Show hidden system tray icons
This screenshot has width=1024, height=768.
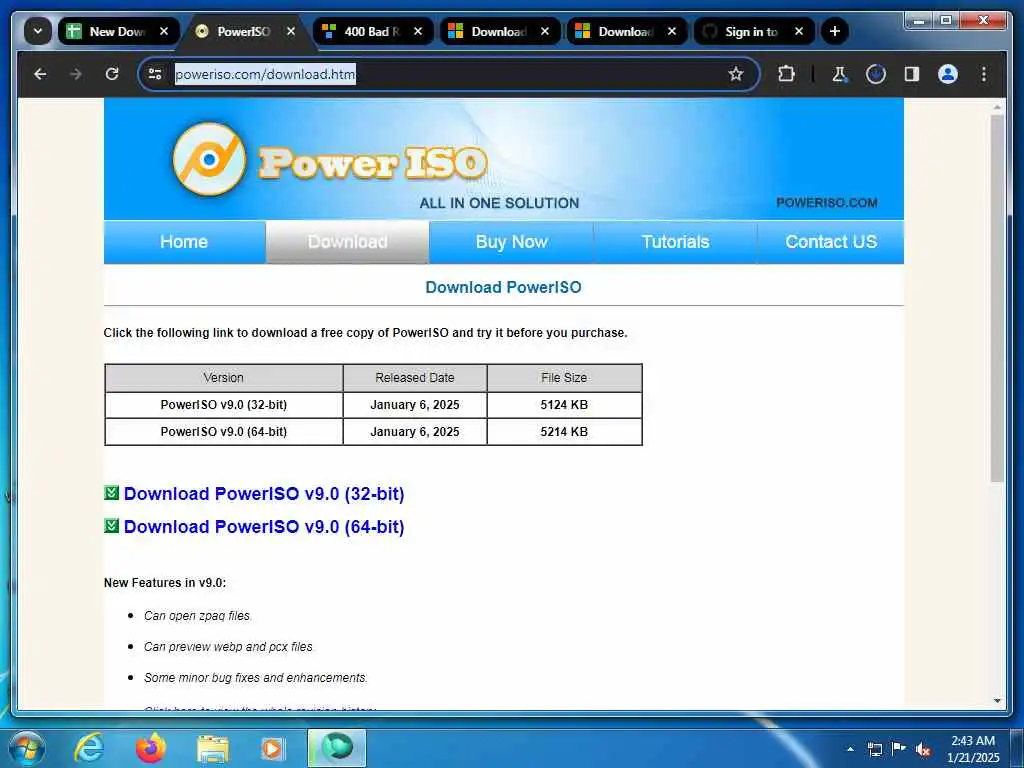[x=850, y=750]
